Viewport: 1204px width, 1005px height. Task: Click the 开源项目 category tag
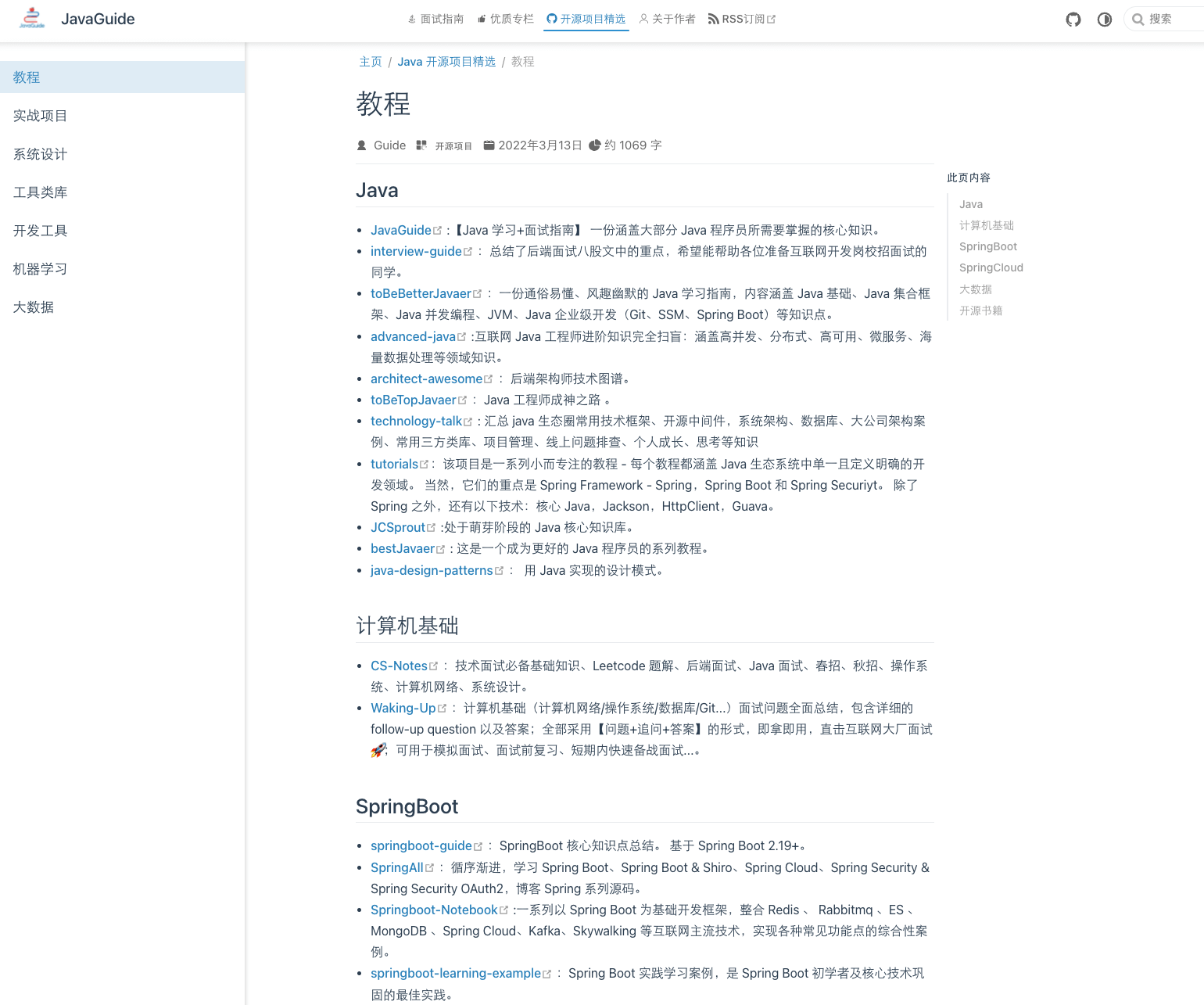(x=453, y=146)
